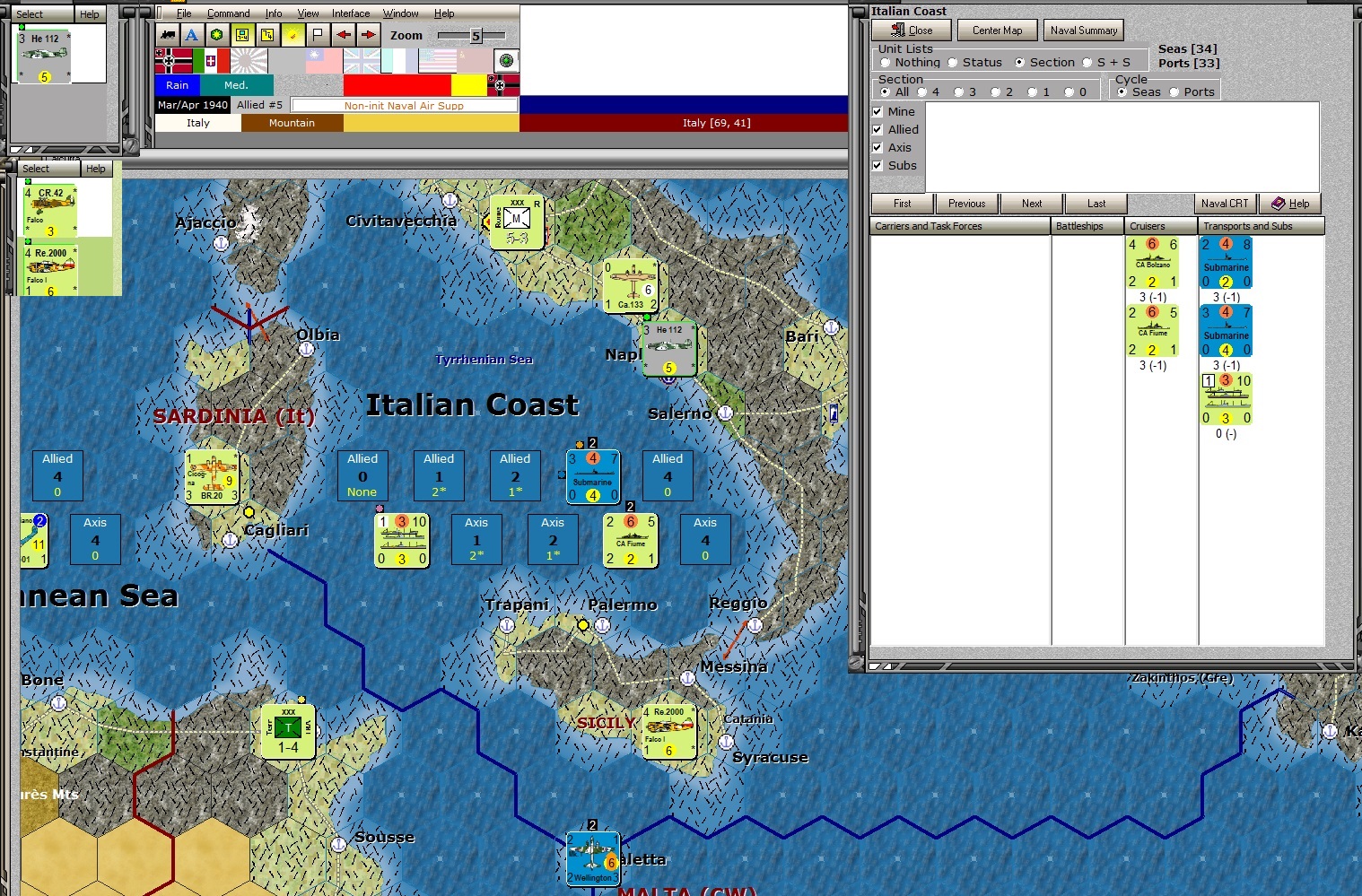Click the white flag toolbar icon
The width and height of the screenshot is (1362, 896).
[318, 35]
